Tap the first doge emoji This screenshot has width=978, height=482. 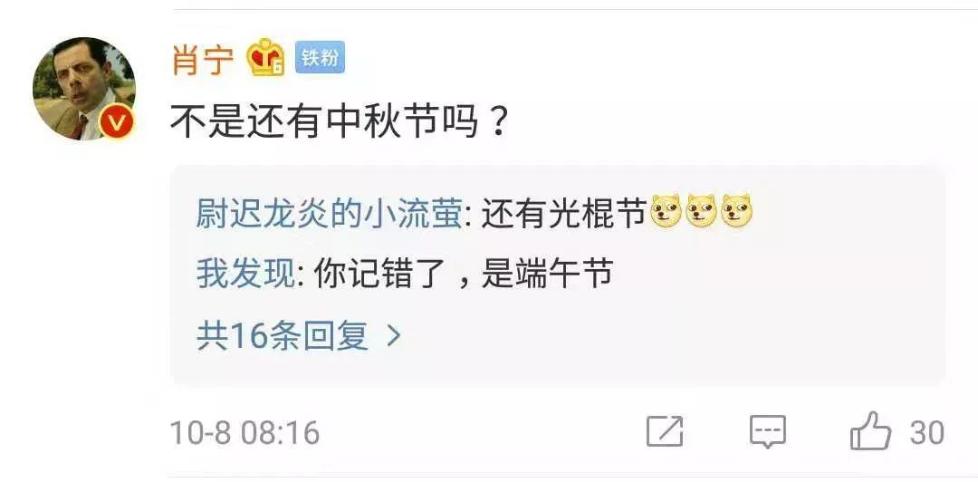point(666,211)
